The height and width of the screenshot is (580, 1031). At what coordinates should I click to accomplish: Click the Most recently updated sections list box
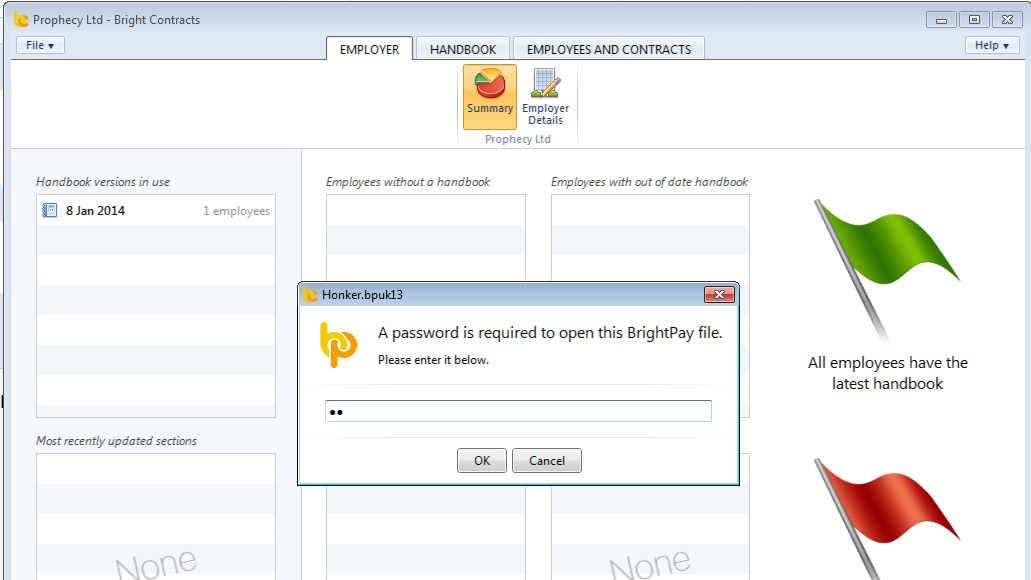[156, 516]
